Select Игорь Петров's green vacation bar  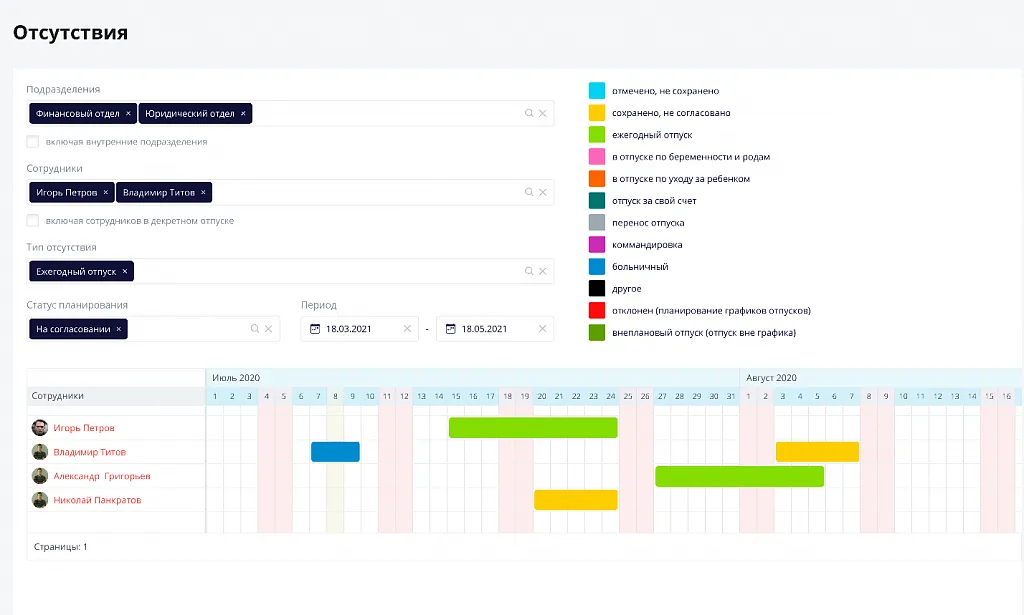coord(533,428)
